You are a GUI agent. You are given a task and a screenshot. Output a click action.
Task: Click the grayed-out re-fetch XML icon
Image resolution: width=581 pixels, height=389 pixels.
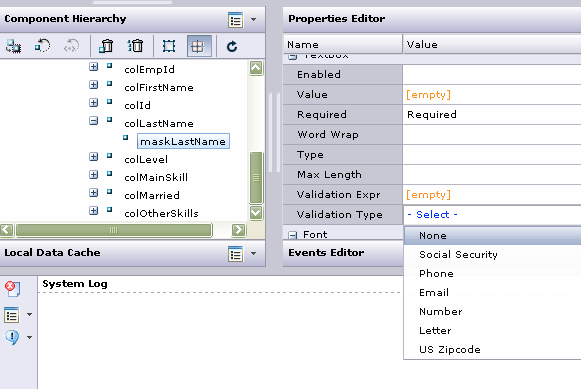tap(71, 46)
